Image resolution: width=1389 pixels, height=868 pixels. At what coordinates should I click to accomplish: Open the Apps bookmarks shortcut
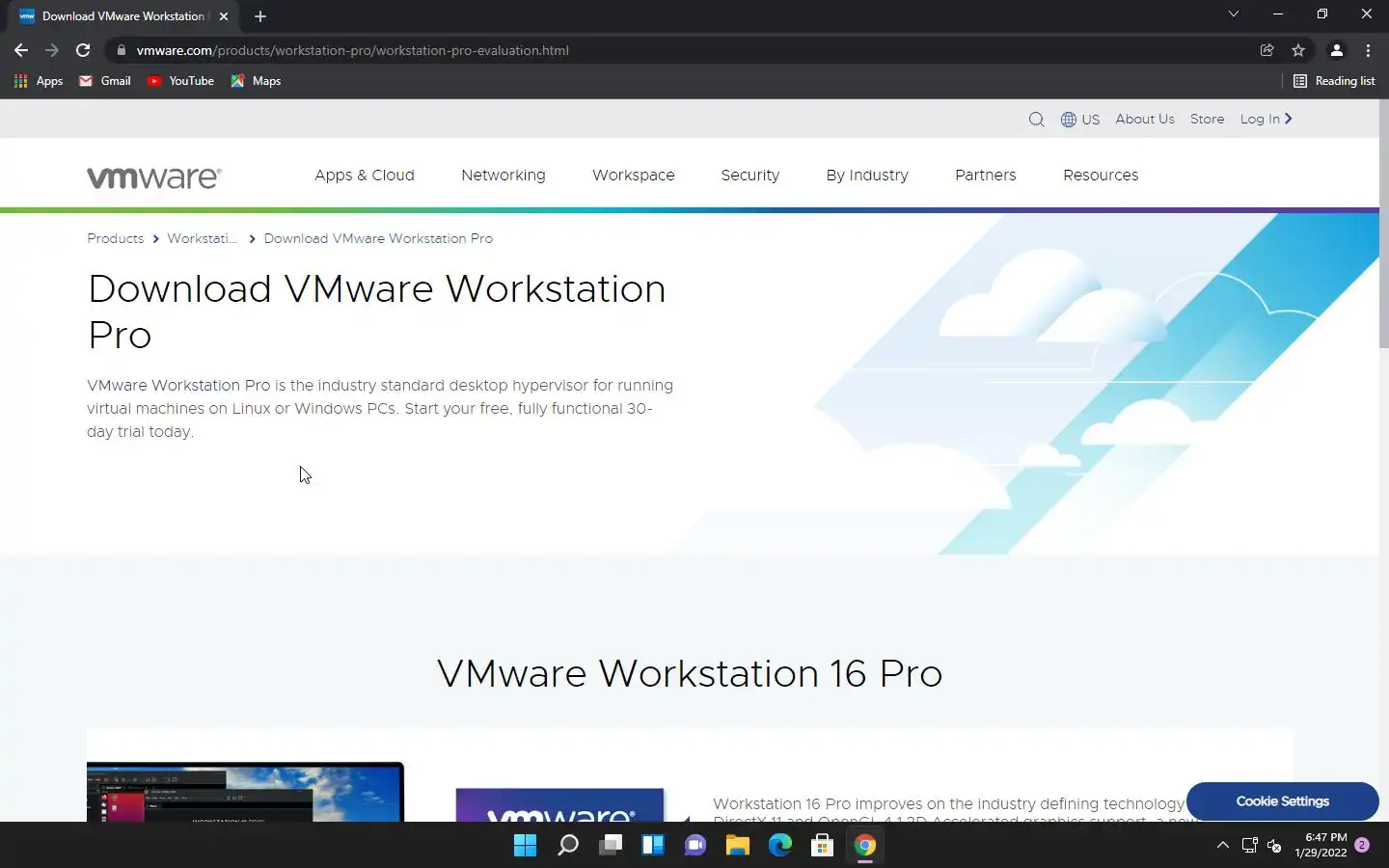pyautogui.click(x=39, y=81)
